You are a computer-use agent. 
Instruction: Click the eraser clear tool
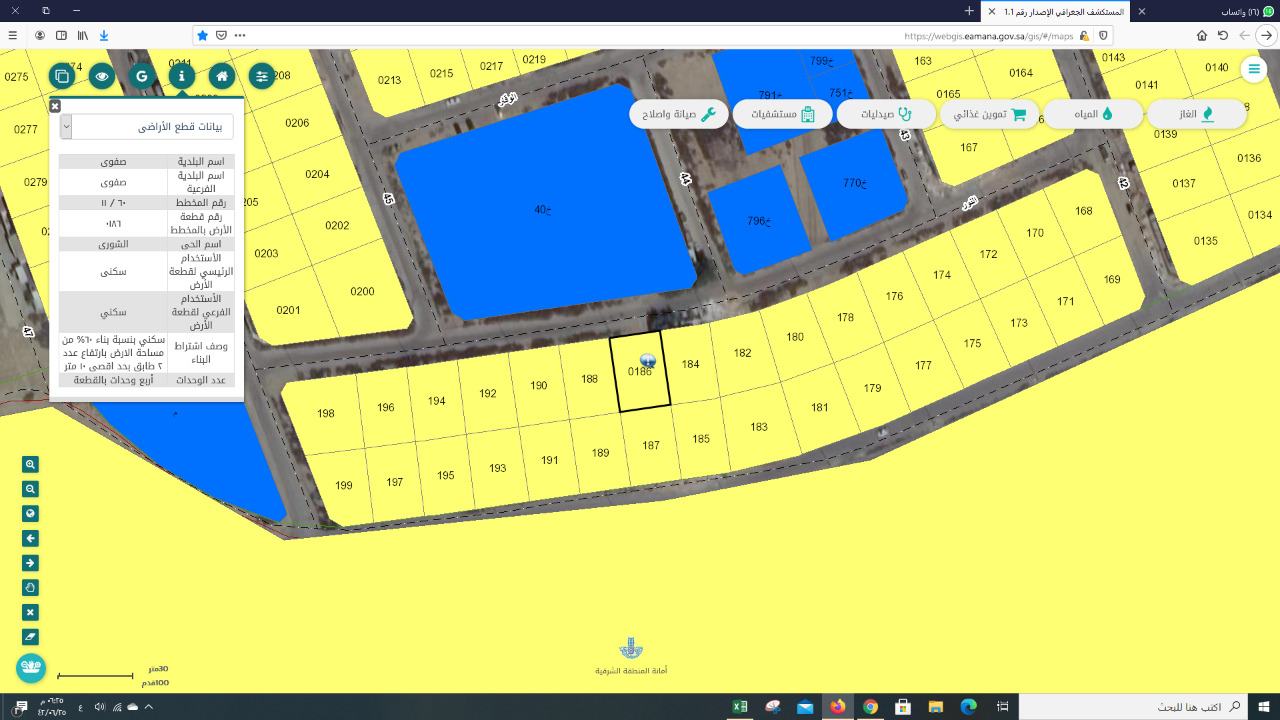tap(31, 636)
